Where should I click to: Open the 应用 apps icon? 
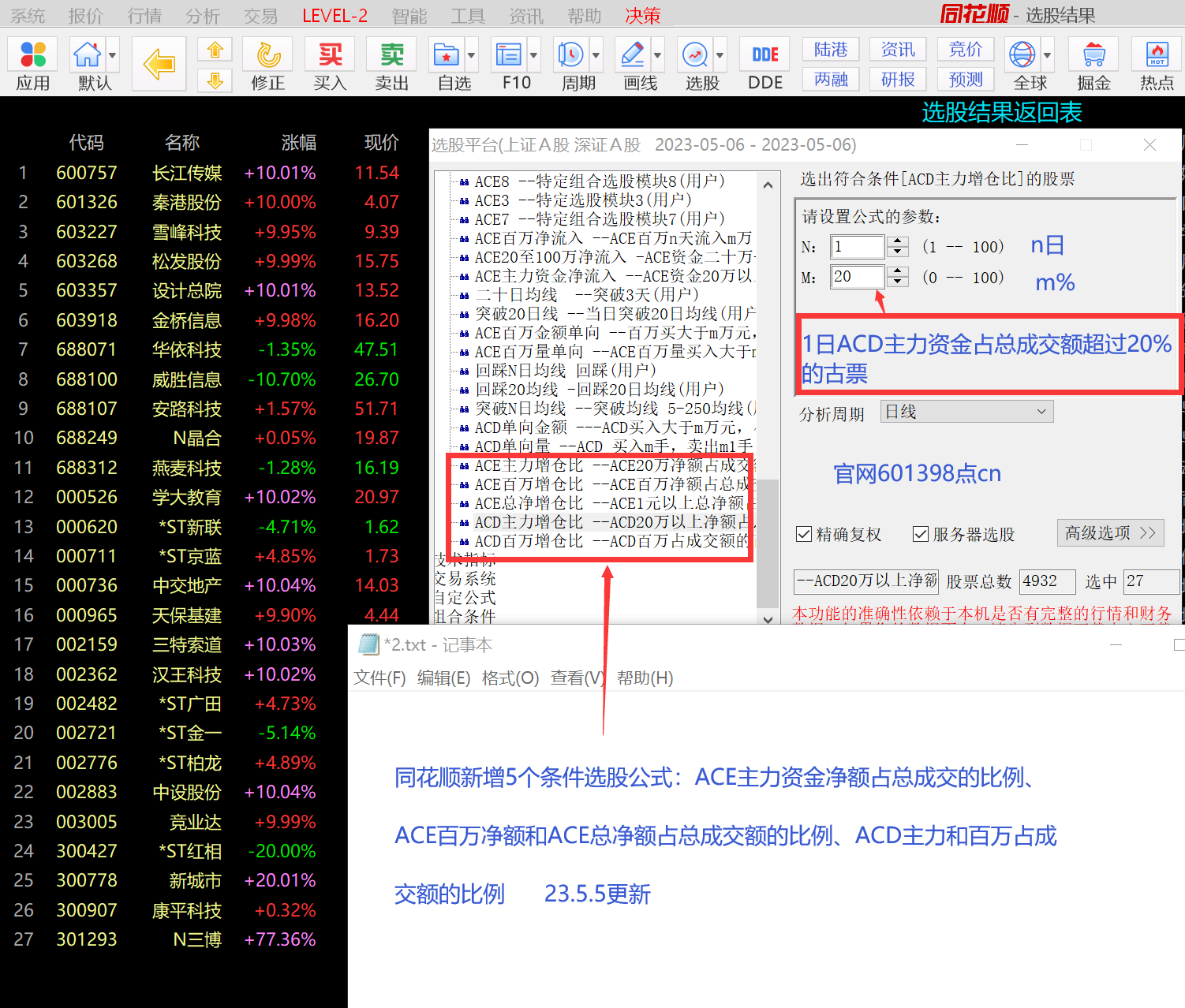click(33, 64)
